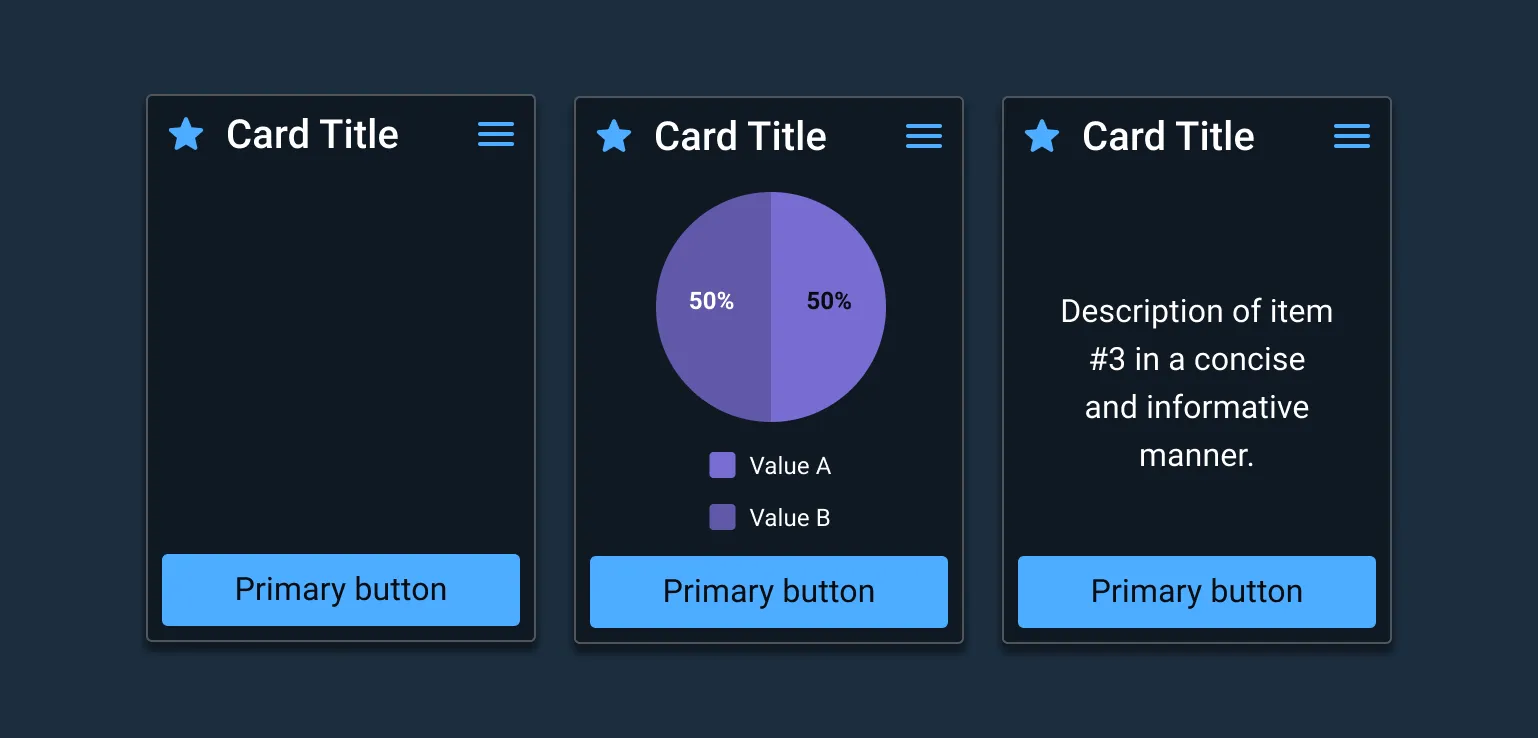Viewport: 1538px width, 738px height.
Task: Expand options via the first card's menu icon
Action: pos(496,135)
